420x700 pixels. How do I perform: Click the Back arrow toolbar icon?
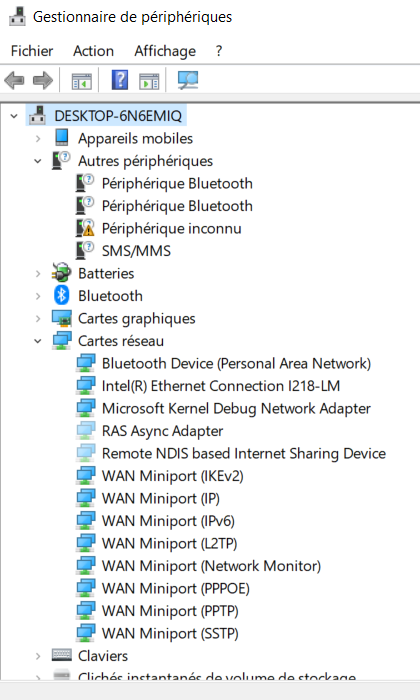[x=14, y=81]
